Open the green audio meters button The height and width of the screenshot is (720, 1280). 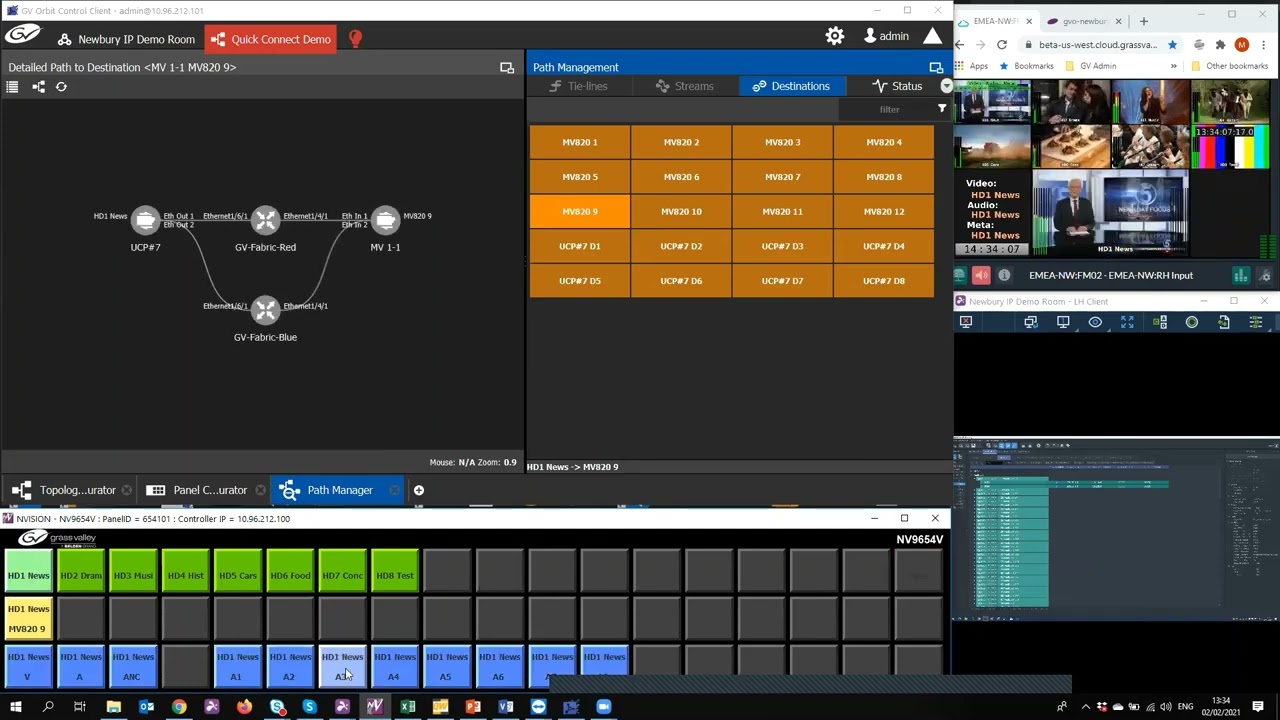click(x=1241, y=275)
